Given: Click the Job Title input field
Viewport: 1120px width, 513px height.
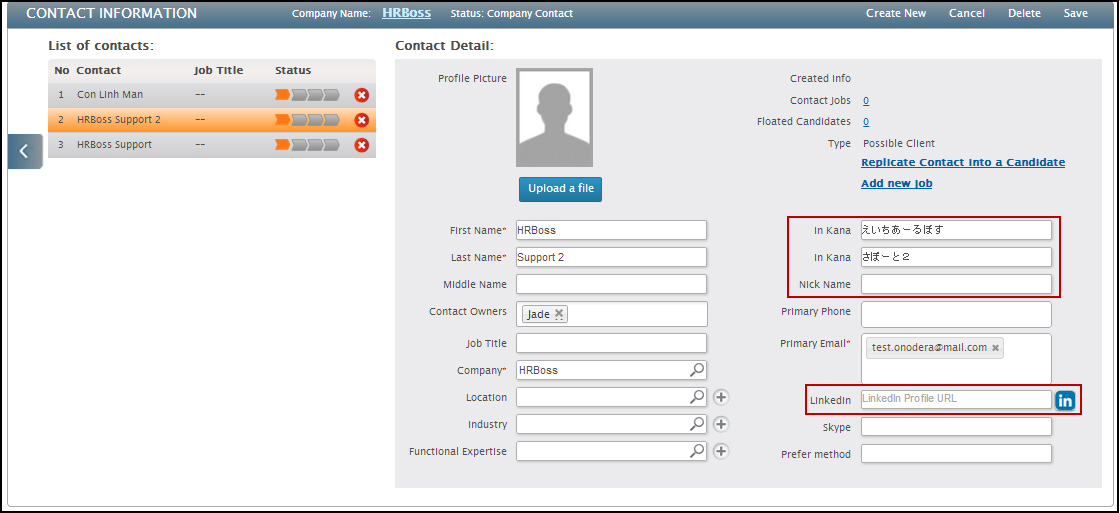Looking at the screenshot, I should pos(611,343).
